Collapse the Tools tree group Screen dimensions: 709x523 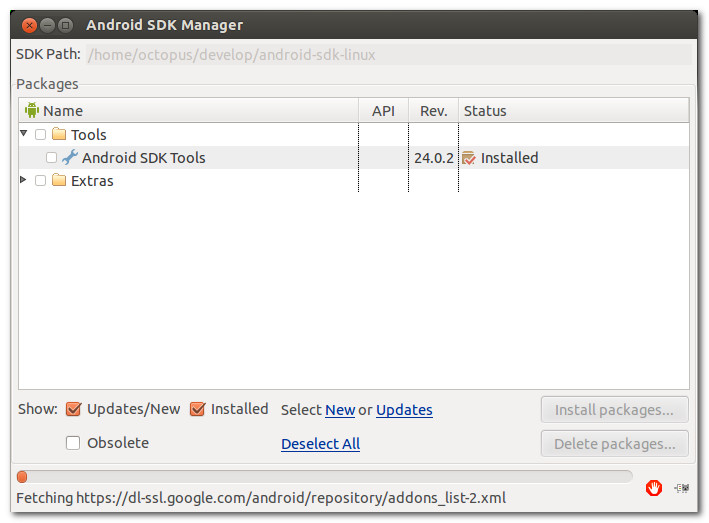(24, 133)
